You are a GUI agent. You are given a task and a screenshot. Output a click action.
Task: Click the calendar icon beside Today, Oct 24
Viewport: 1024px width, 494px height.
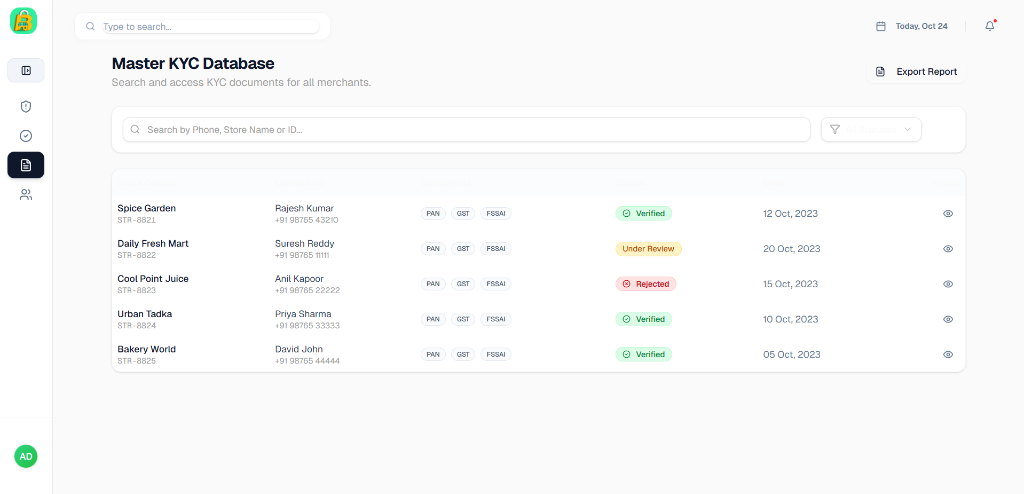(x=880, y=26)
